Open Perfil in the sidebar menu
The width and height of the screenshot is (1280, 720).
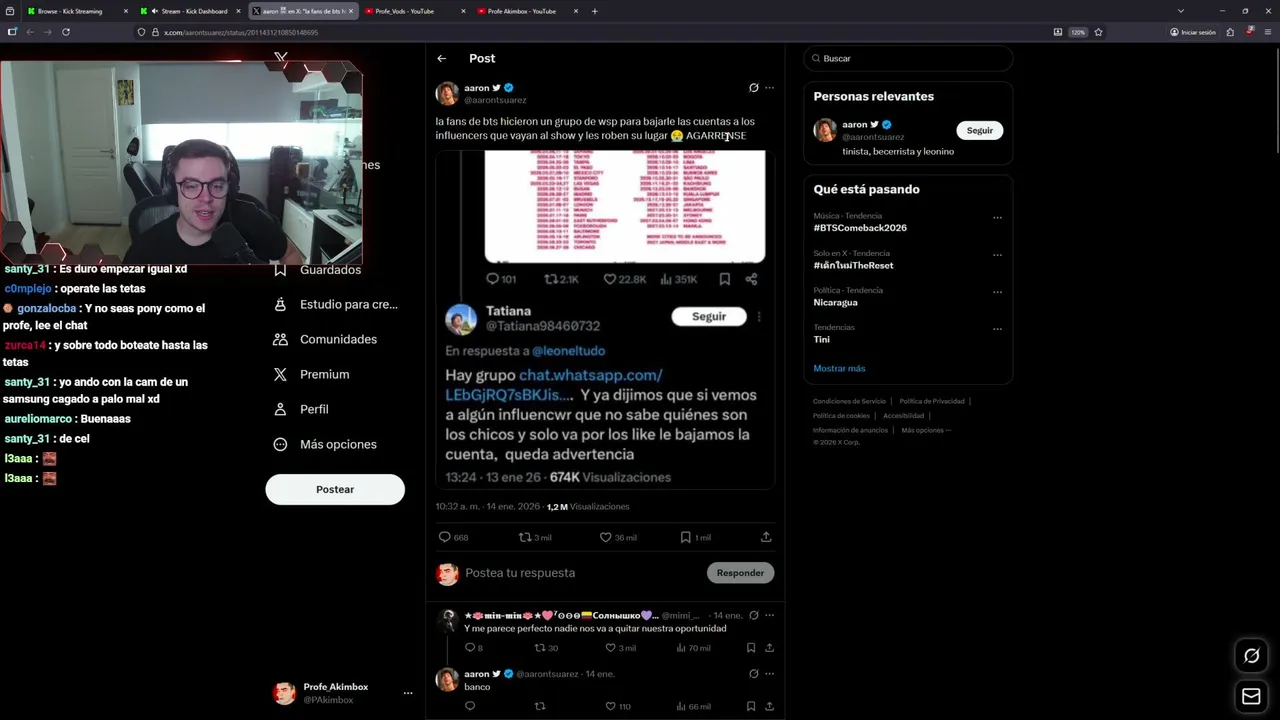(301, 409)
